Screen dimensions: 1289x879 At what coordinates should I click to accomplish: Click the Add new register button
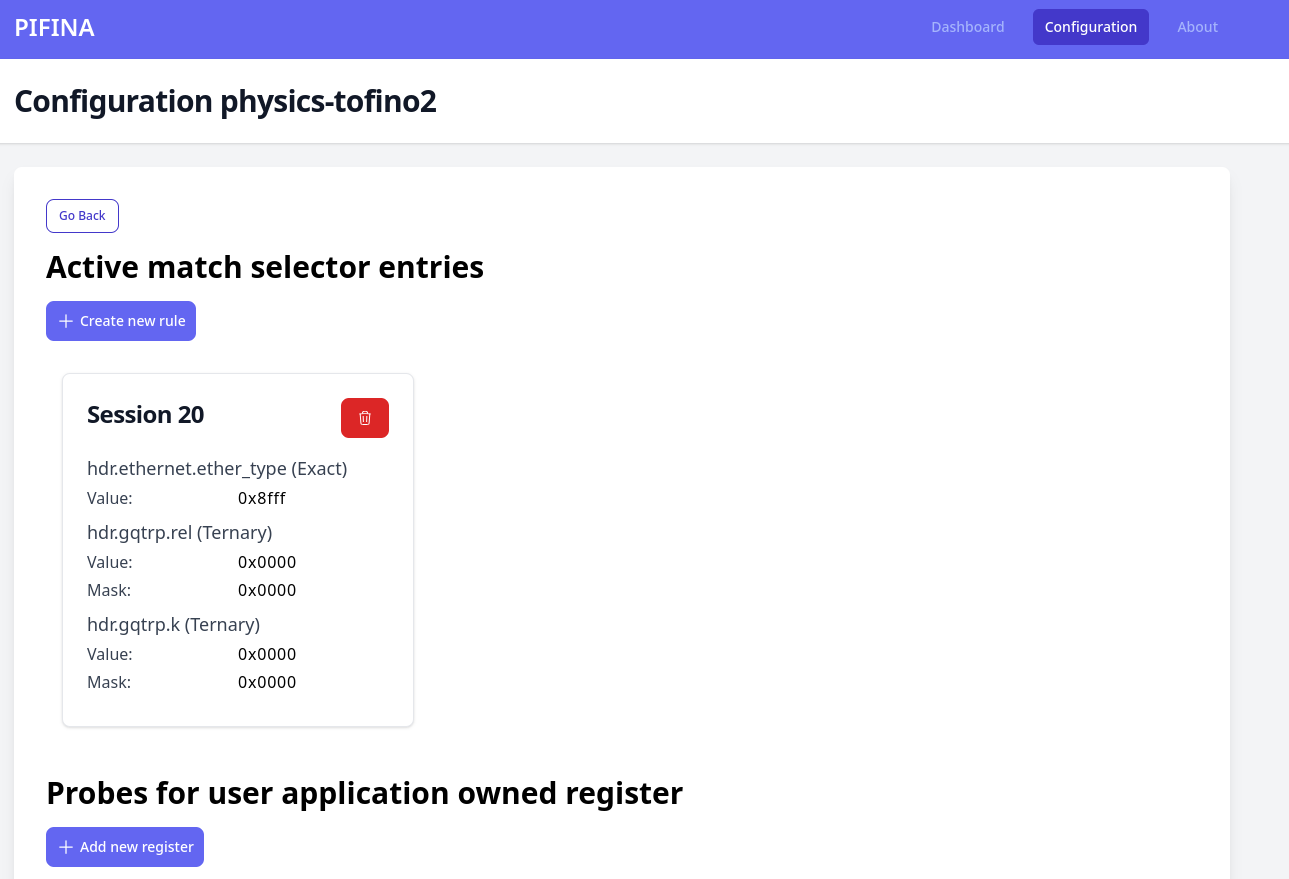(x=124, y=846)
